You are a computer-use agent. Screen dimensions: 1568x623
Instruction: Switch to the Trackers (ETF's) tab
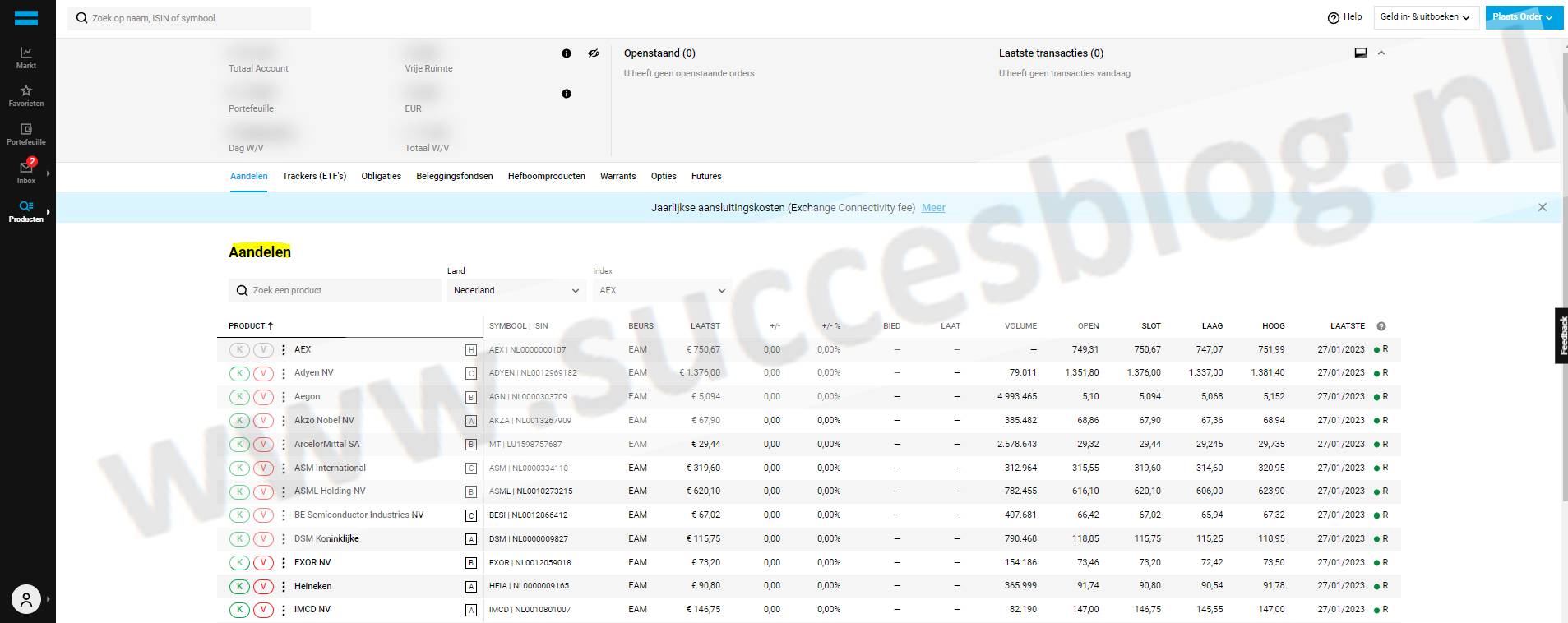point(314,176)
